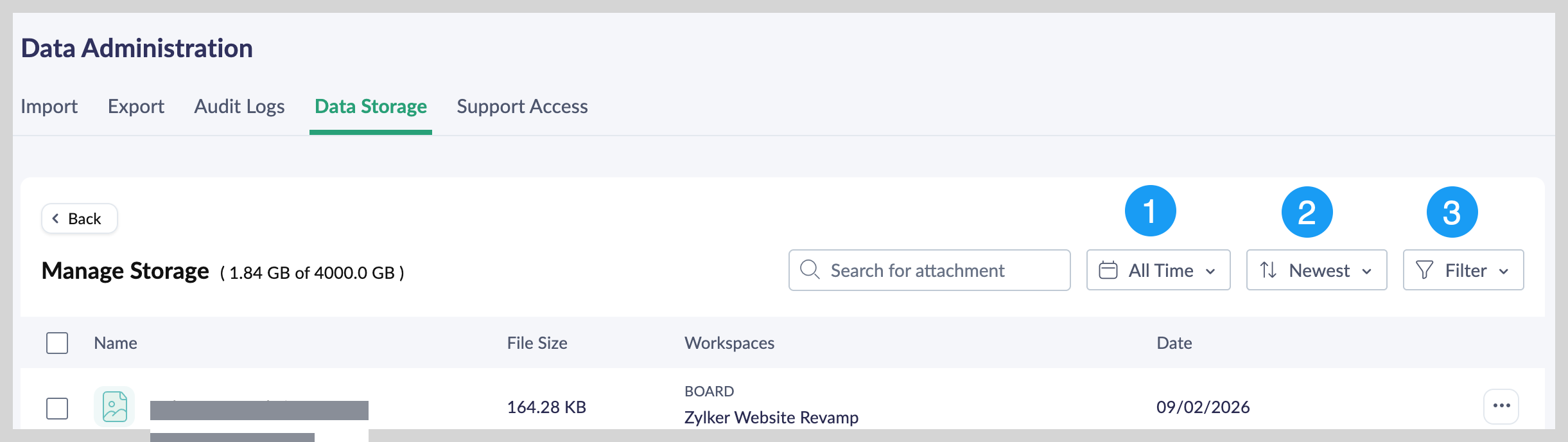Check the first attachment row checkbox
The image size is (1568, 442).
(57, 408)
